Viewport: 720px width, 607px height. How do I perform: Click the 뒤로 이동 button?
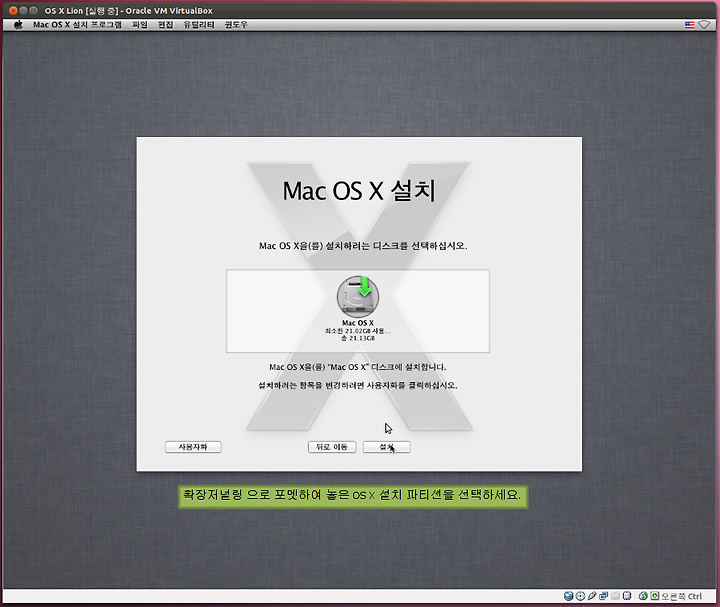(x=332, y=447)
